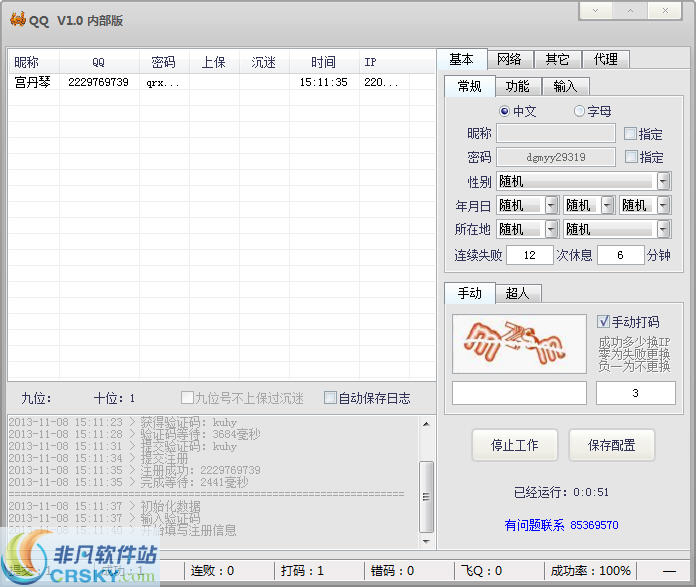The image size is (696, 587).
Task: Enable 九位号不上保过沉迷 checkbox
Action: tap(187, 397)
